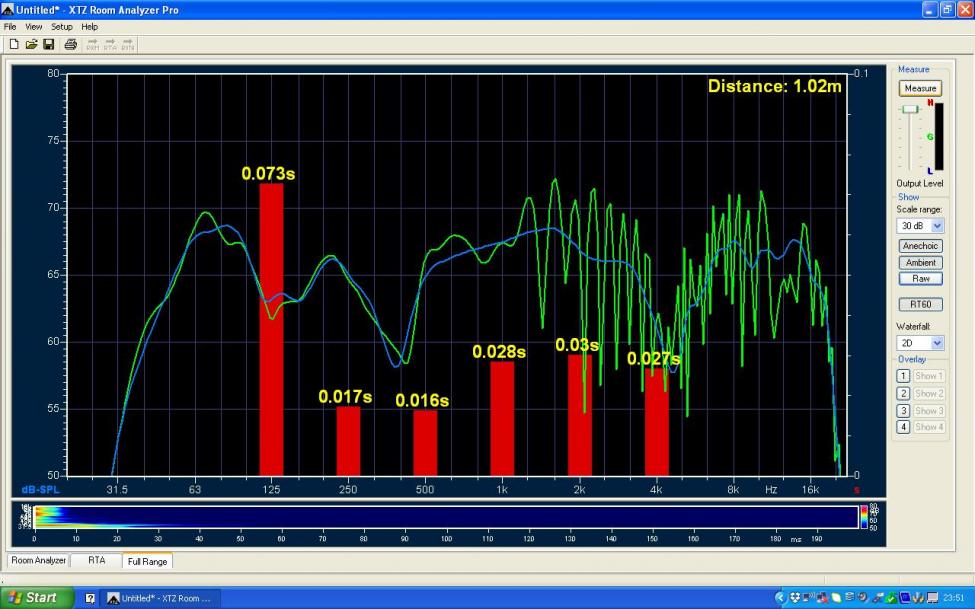Viewport: 975px width, 609px height.
Task: Toggle the Show 1 overlay
Action: [929, 376]
